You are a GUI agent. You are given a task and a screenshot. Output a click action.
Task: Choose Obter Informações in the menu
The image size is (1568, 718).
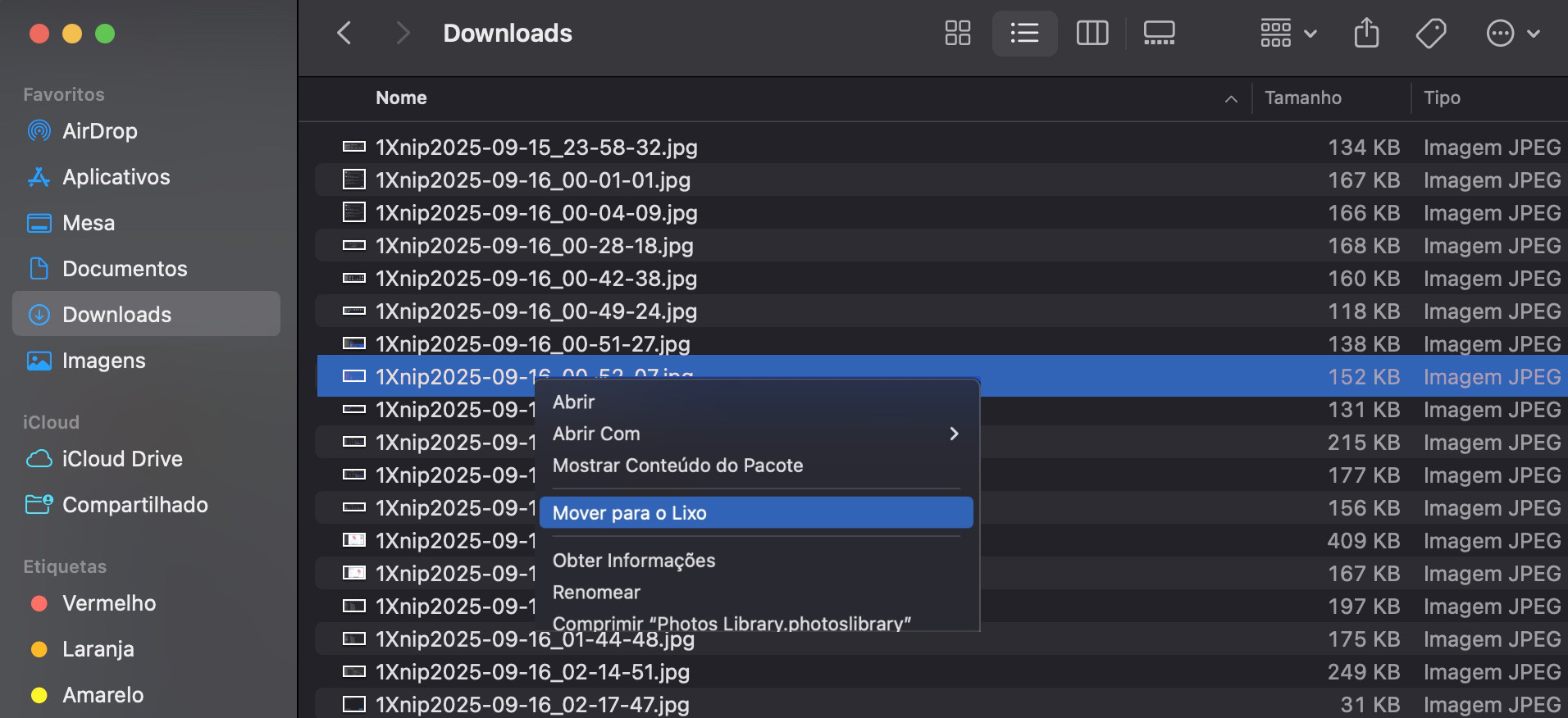point(756,560)
